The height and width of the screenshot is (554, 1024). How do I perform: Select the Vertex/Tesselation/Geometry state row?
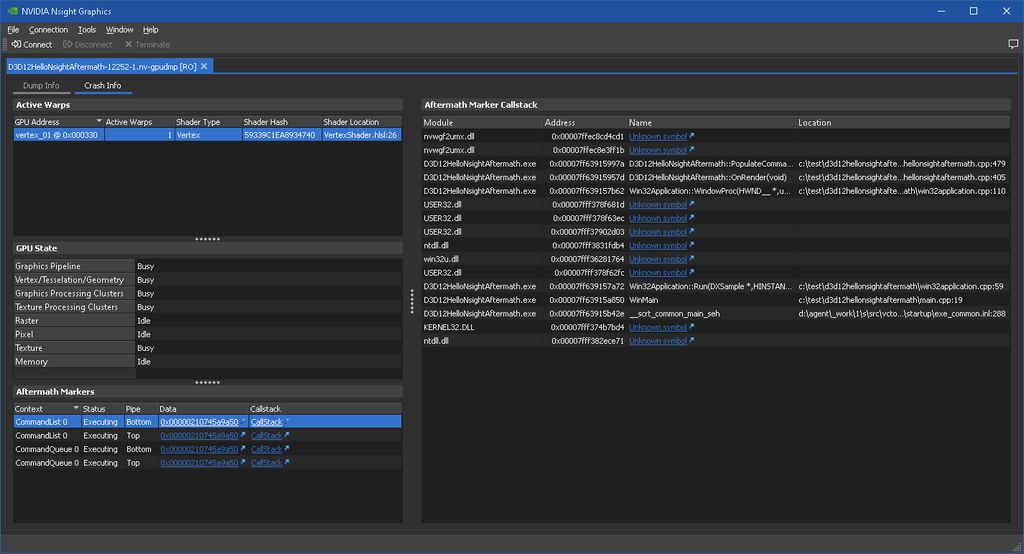point(207,280)
